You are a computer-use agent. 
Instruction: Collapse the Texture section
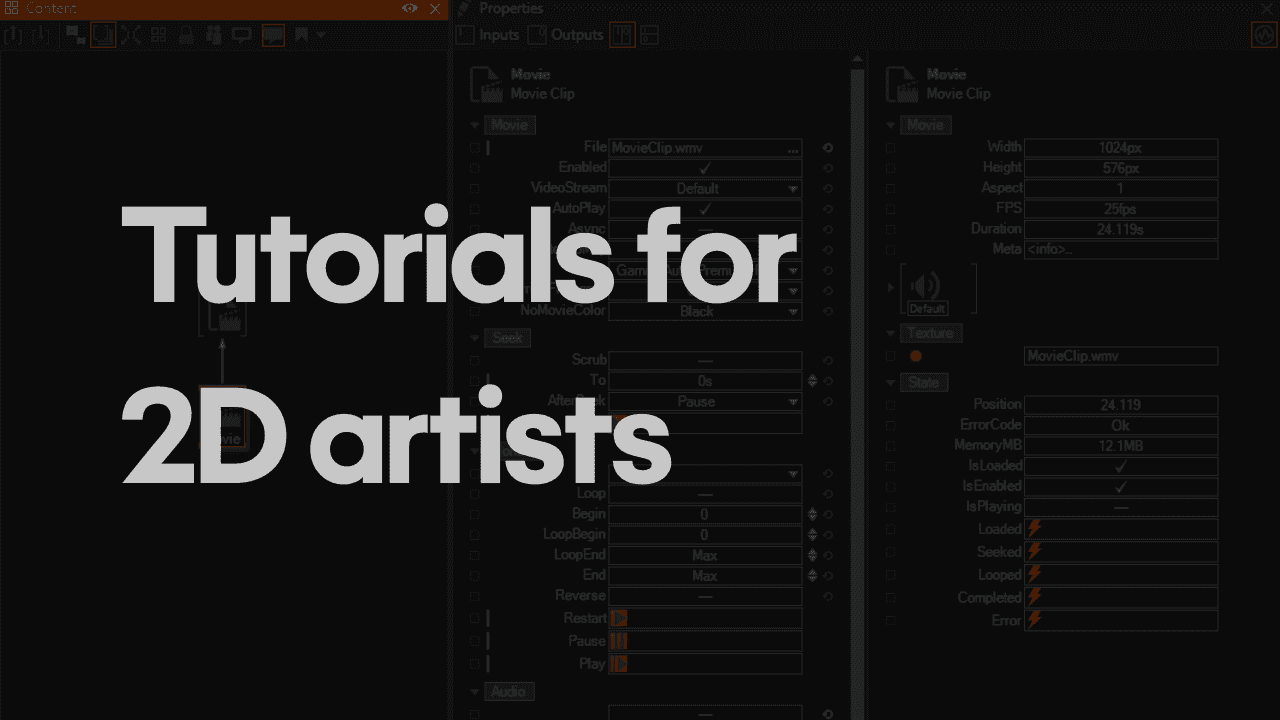891,333
